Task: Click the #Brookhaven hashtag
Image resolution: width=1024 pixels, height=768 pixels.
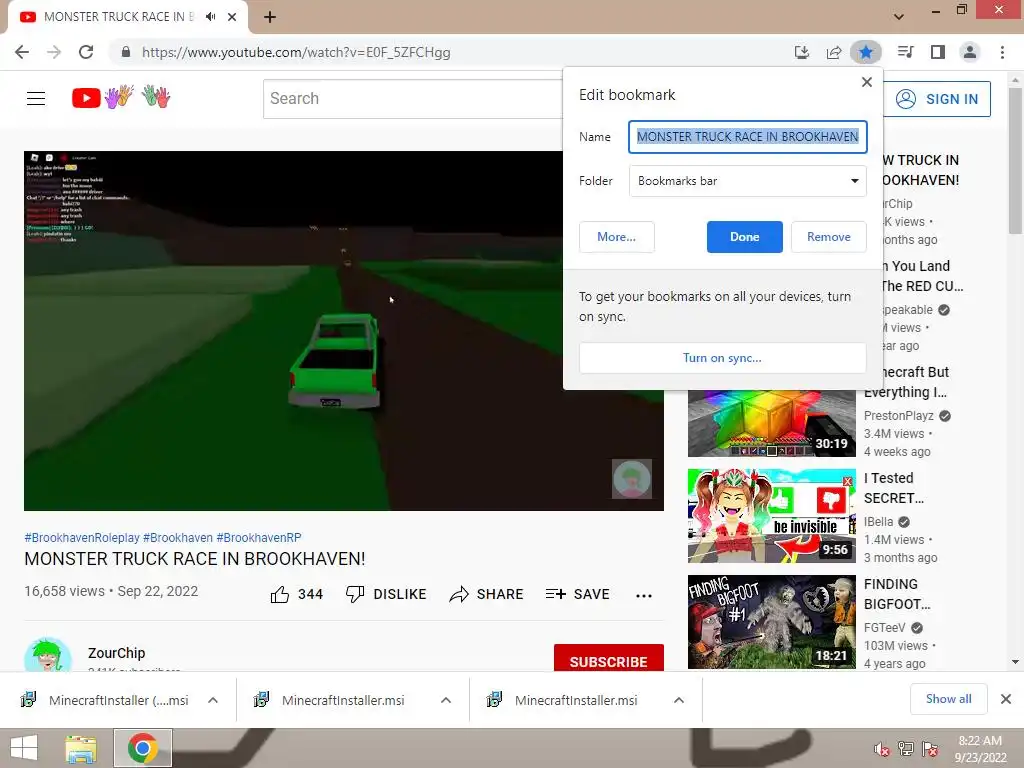Action: pyautogui.click(x=178, y=537)
